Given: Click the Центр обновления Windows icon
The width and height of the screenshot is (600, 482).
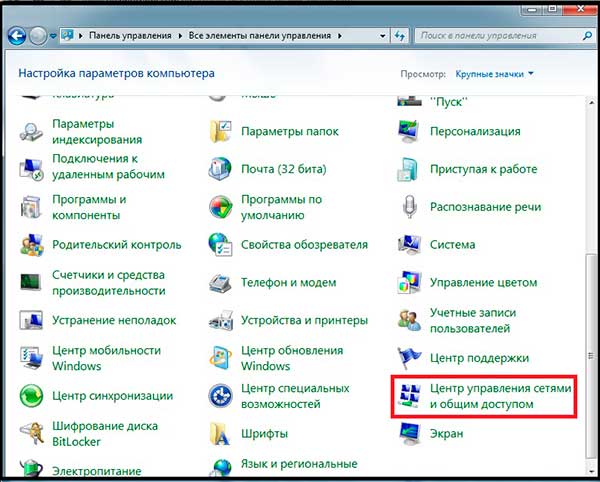Looking at the screenshot, I should coord(220,358).
